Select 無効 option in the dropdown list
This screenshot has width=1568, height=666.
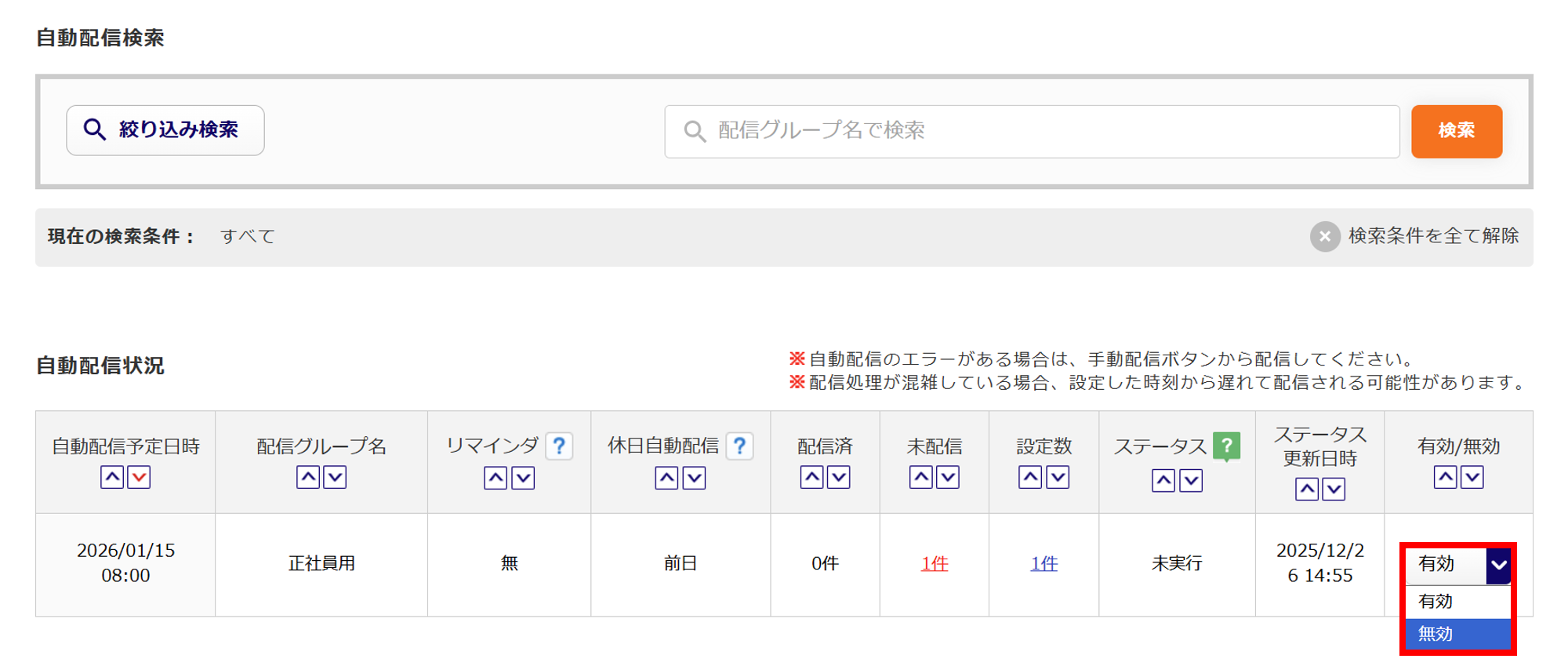pos(1457,634)
